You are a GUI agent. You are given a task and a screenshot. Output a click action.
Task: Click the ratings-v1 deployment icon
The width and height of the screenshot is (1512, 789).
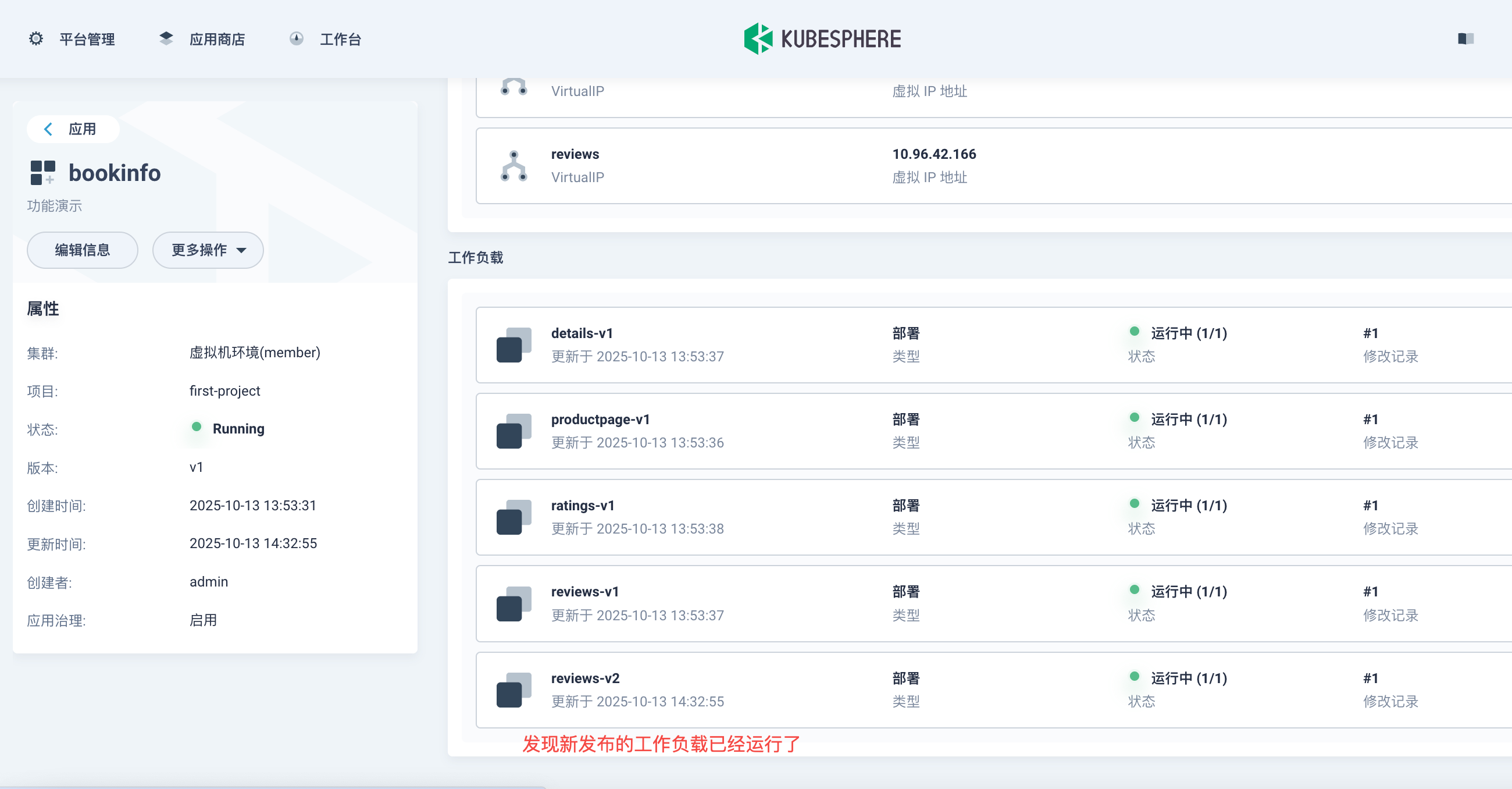click(x=513, y=517)
